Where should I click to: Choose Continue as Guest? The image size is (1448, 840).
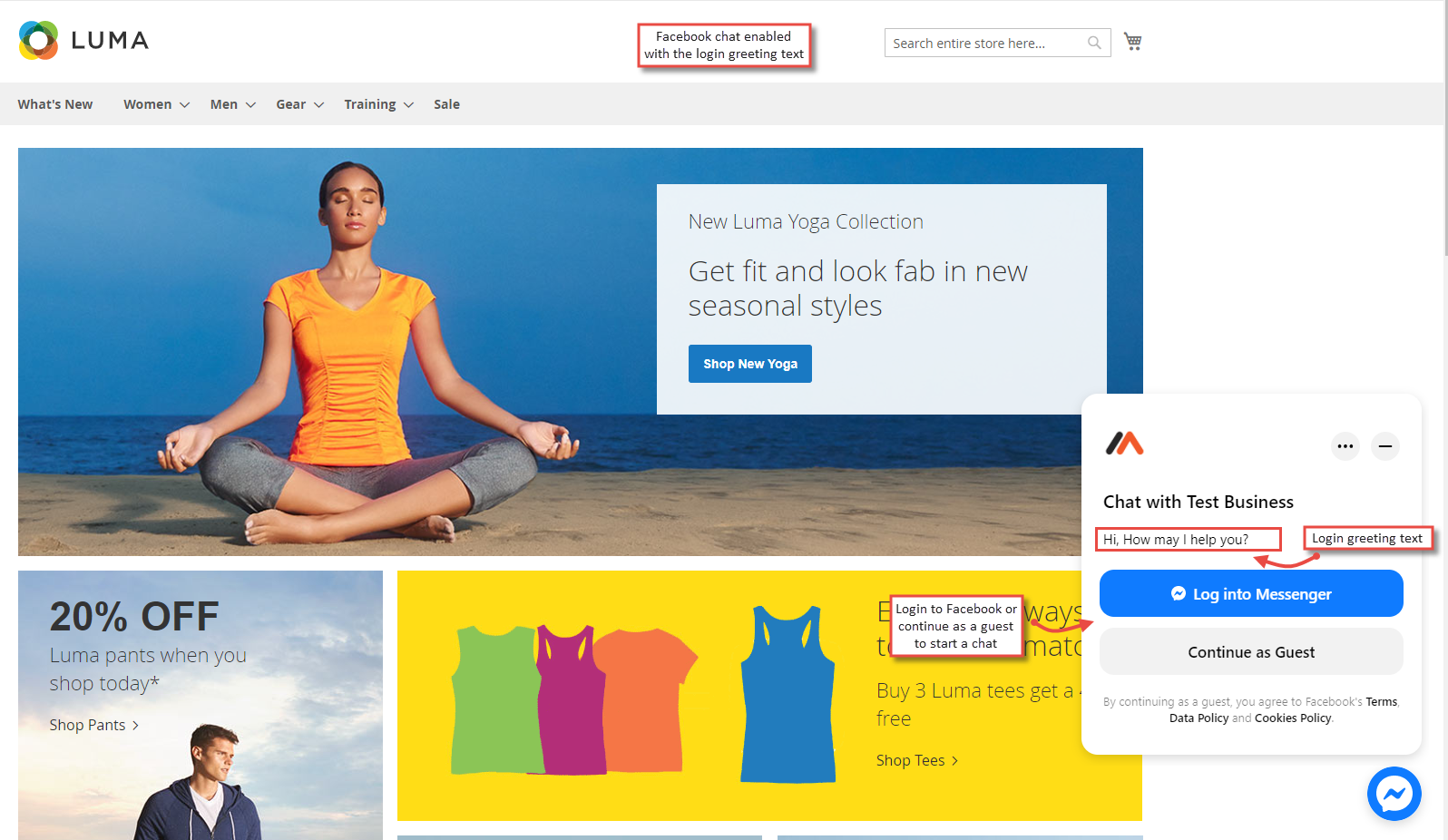(x=1251, y=651)
